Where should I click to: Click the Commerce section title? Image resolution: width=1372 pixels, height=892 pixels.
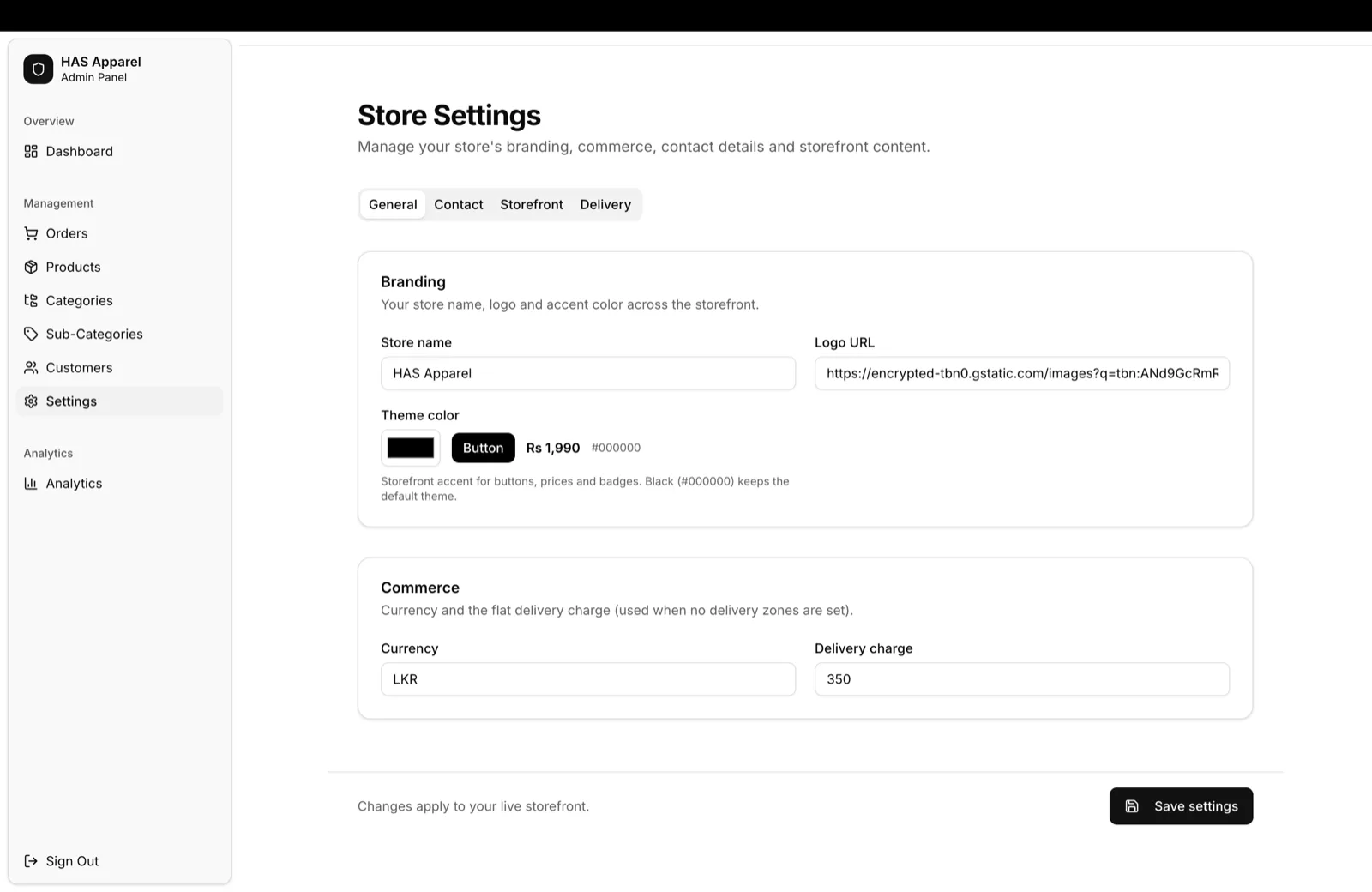click(420, 588)
